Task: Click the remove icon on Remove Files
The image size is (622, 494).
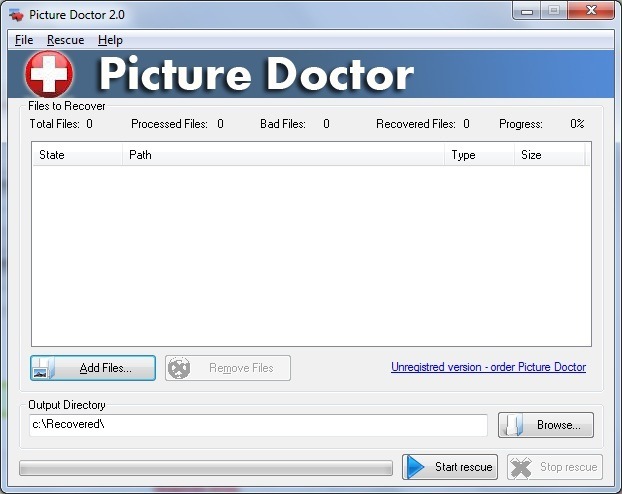Action: [179, 368]
